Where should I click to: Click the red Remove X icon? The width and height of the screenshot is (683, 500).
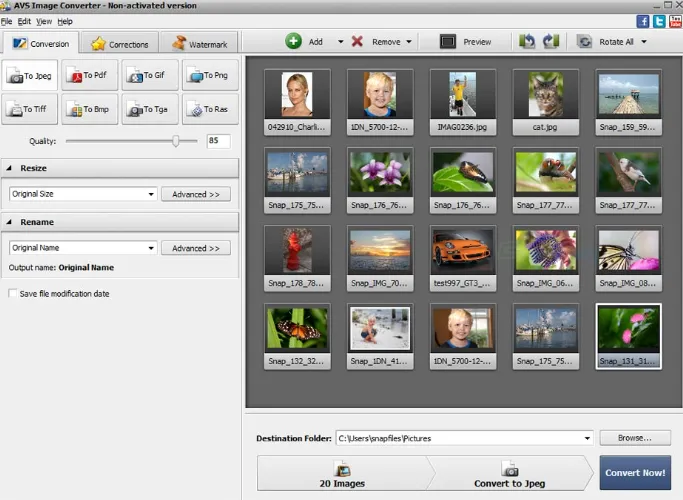pos(357,41)
